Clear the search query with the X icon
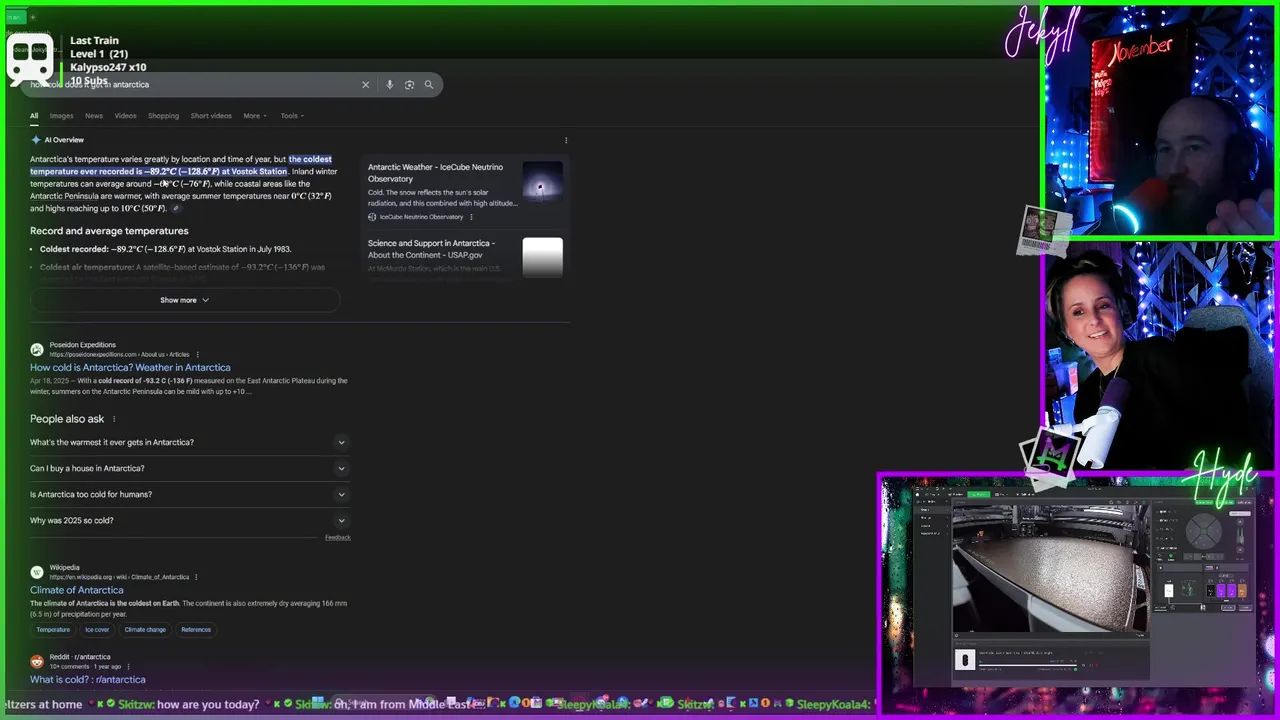 tap(365, 85)
